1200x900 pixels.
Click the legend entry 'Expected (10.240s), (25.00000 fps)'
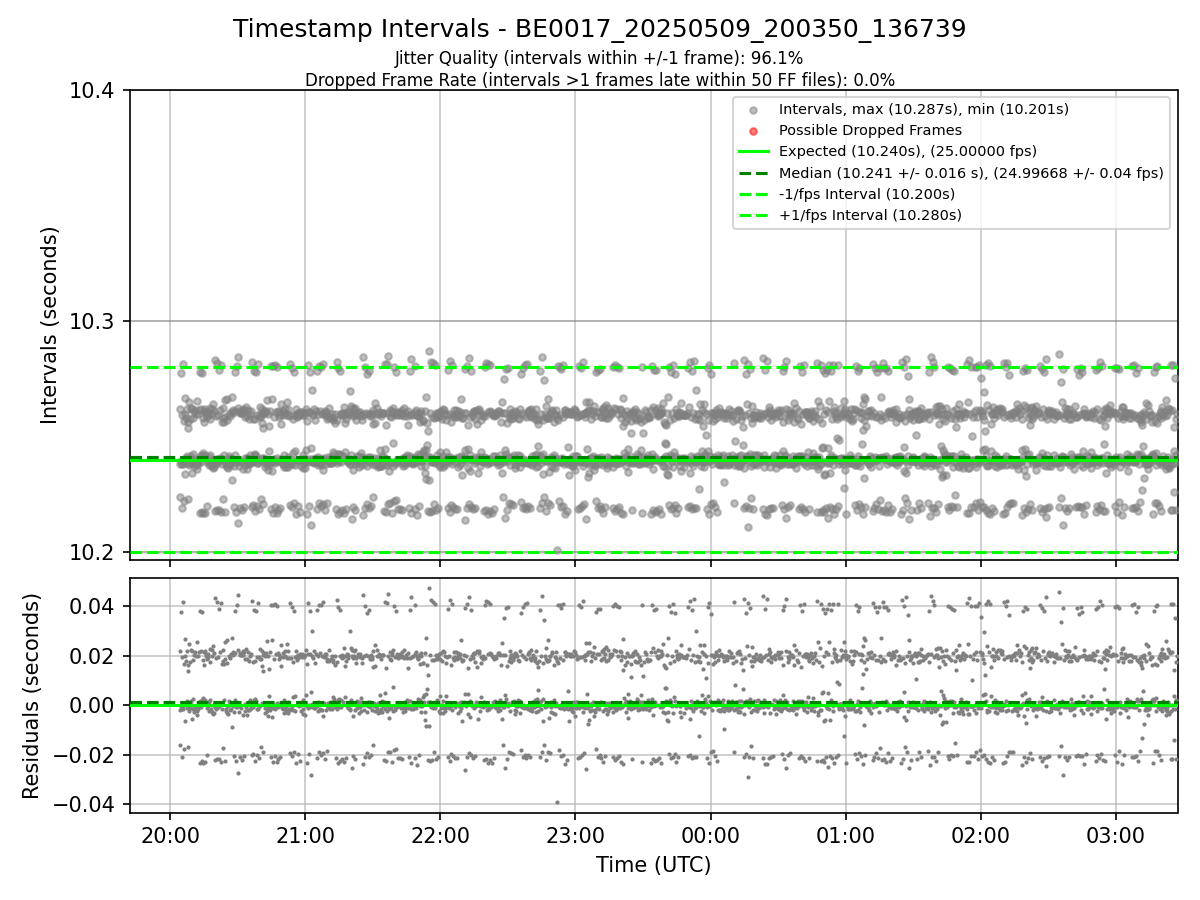(907, 151)
